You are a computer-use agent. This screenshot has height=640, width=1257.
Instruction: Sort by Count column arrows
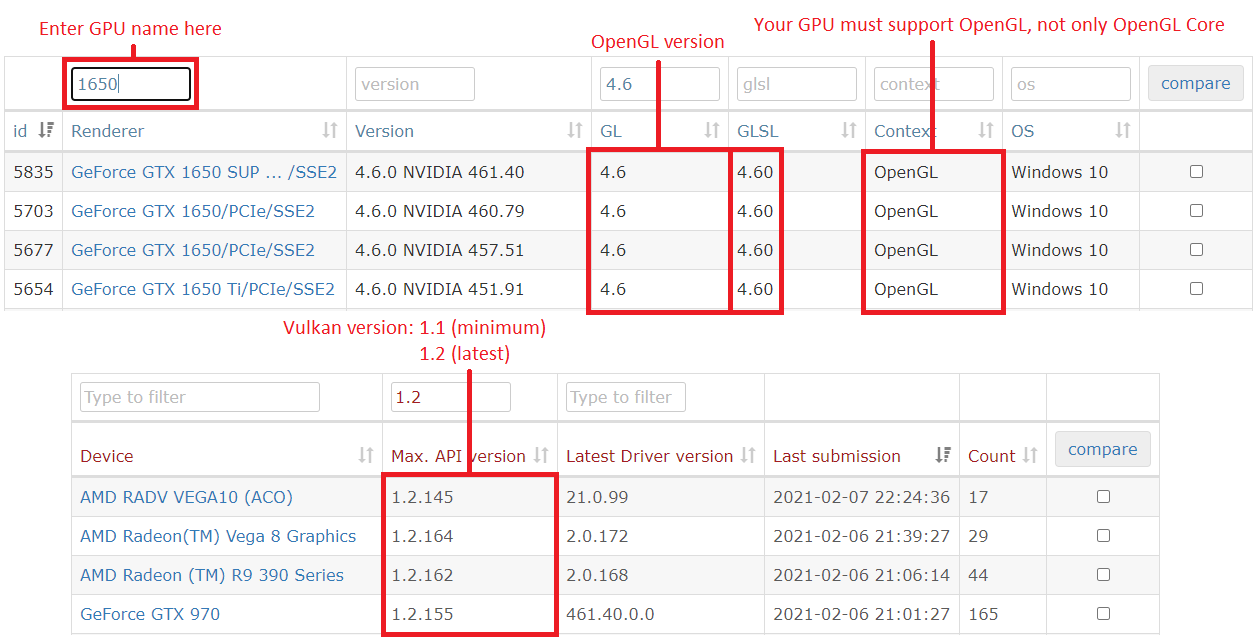point(1030,456)
